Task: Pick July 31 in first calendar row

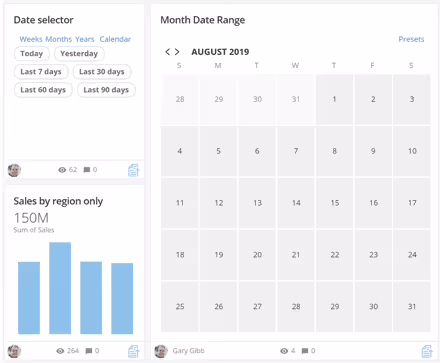Action: (x=296, y=99)
